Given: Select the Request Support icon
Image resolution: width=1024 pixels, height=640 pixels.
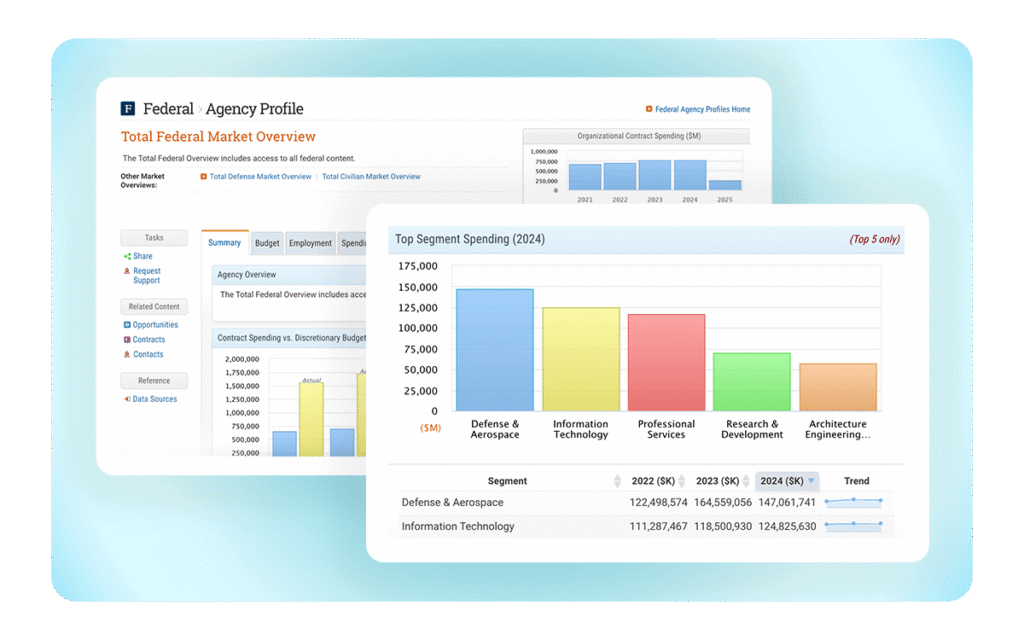Looking at the screenshot, I should tap(126, 271).
